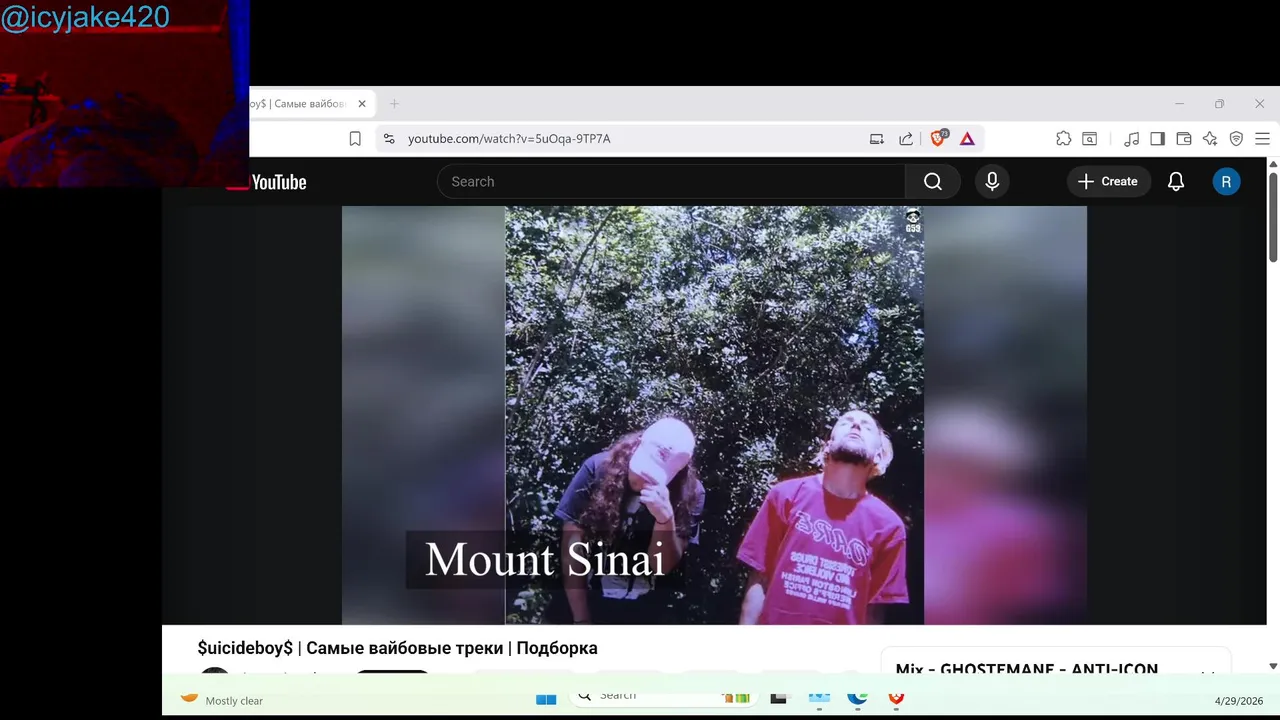Focus the YouTube search box

pos(671,182)
